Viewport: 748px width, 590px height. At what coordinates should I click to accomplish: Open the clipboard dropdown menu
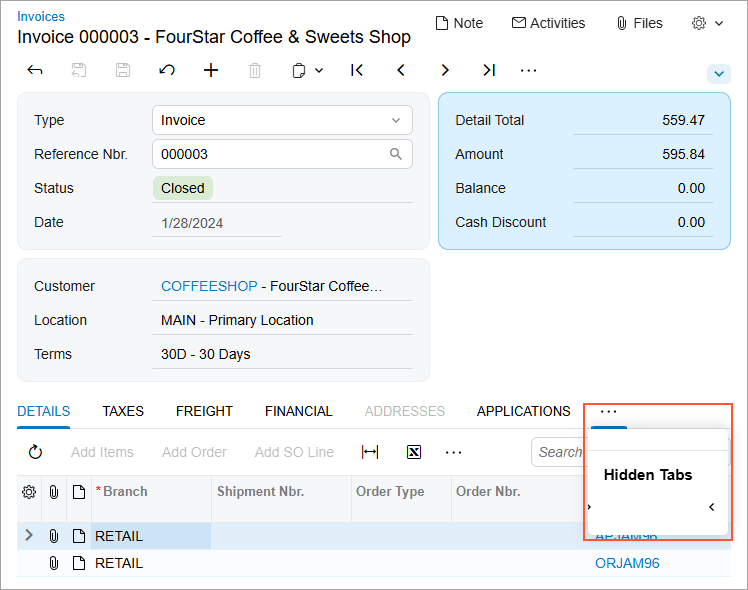(307, 70)
